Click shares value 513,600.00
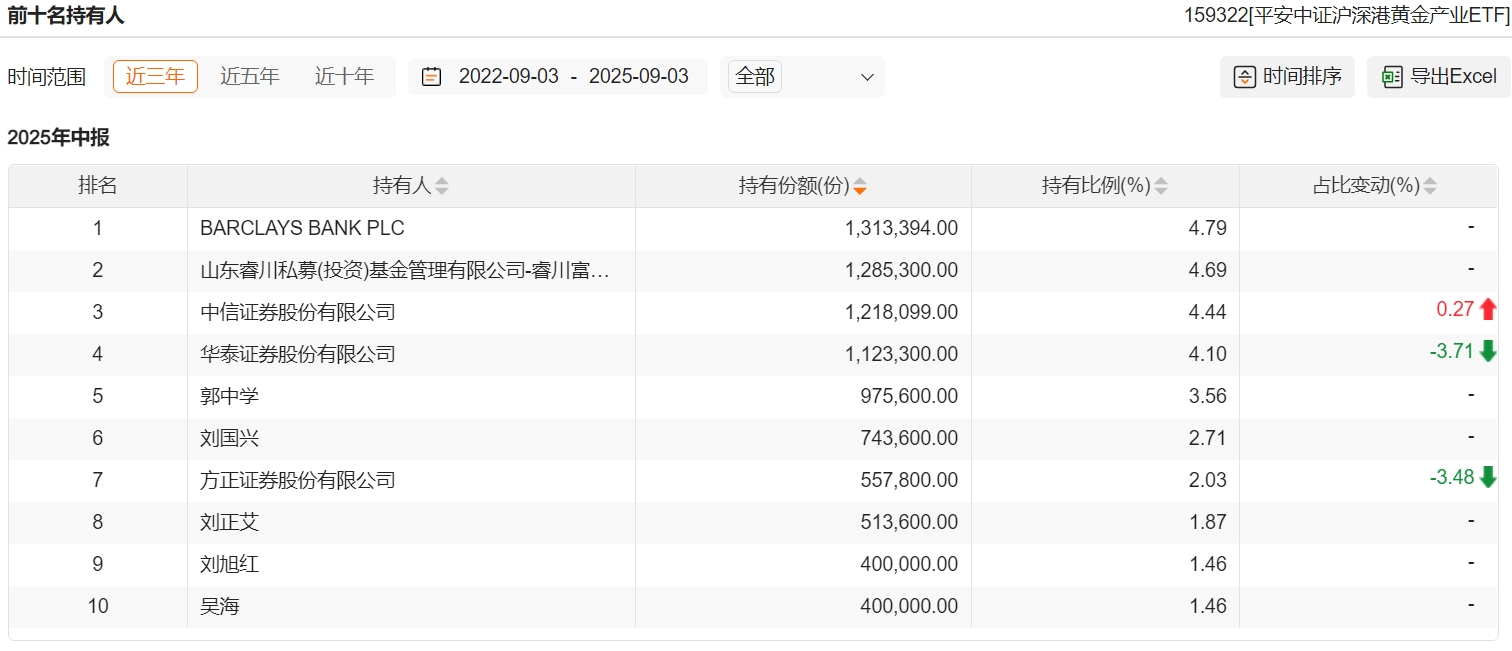 [909, 522]
